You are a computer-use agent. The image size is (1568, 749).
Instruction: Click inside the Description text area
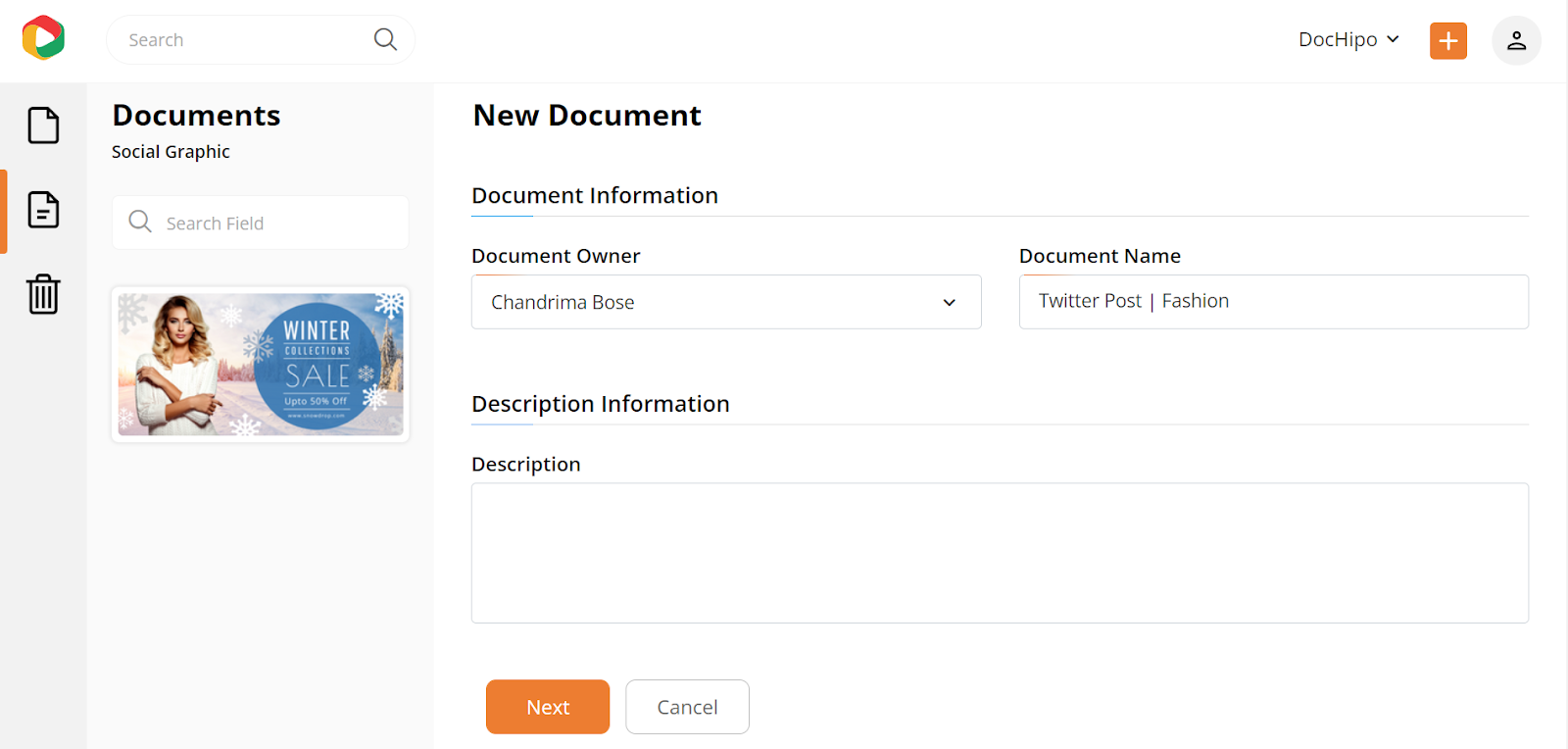point(1000,553)
